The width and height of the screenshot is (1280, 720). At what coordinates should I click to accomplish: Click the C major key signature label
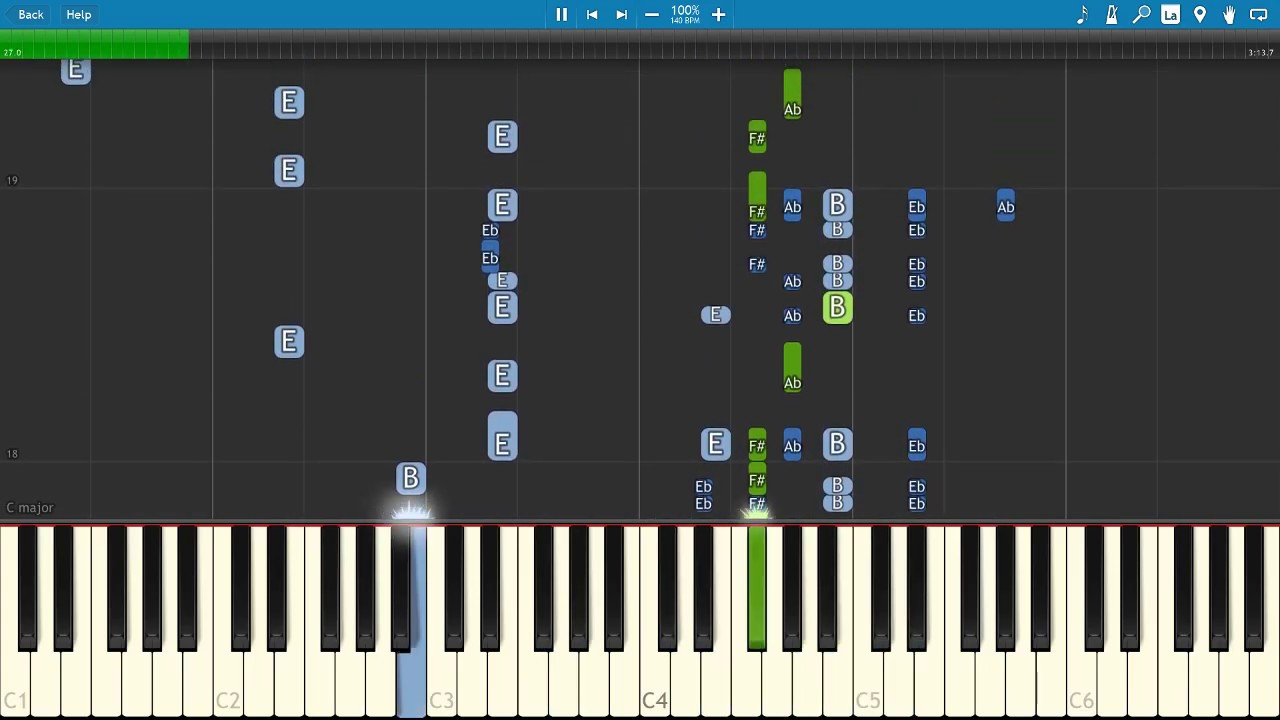[30, 508]
